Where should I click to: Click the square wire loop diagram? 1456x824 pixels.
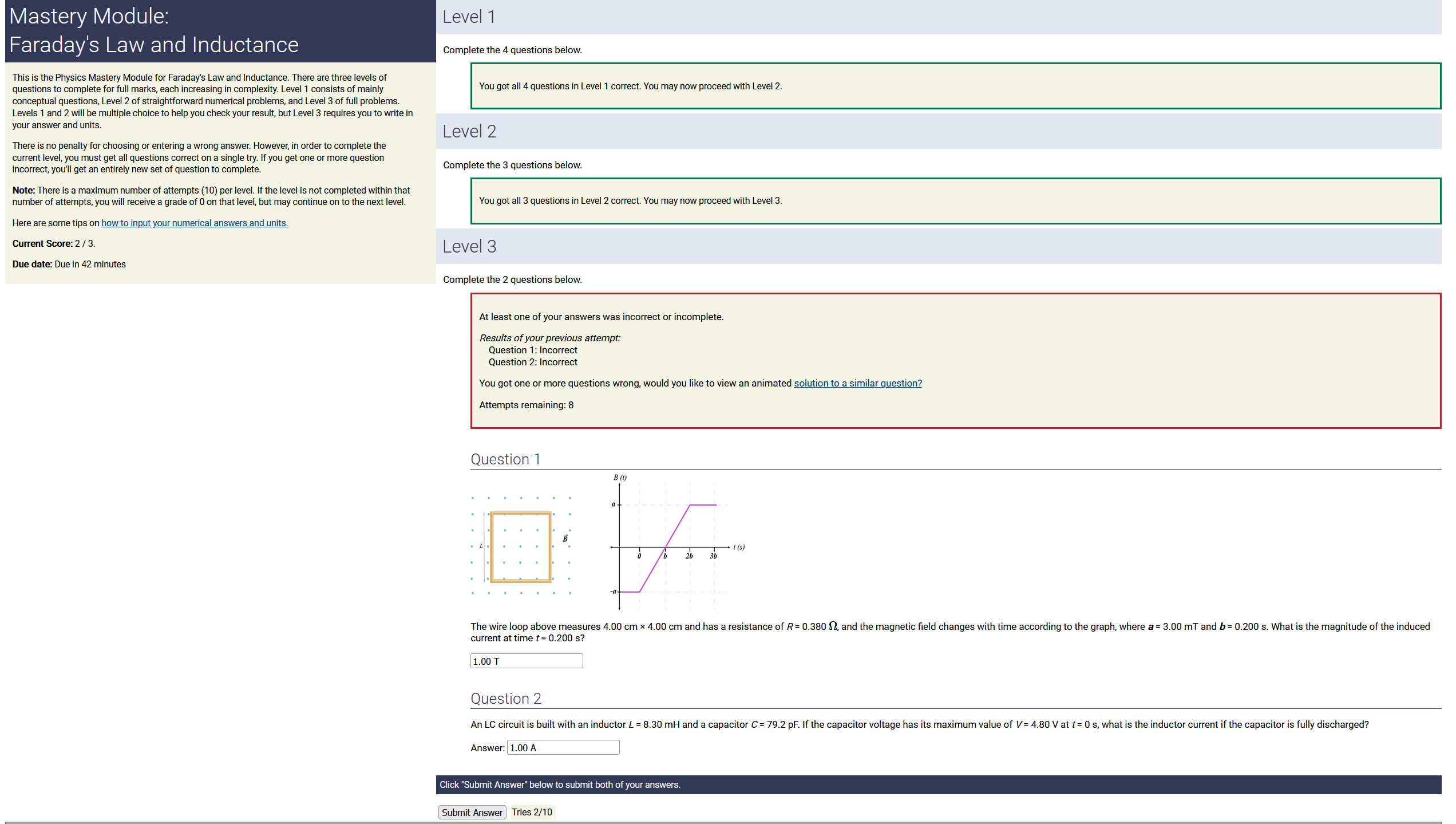pyautogui.click(x=520, y=547)
